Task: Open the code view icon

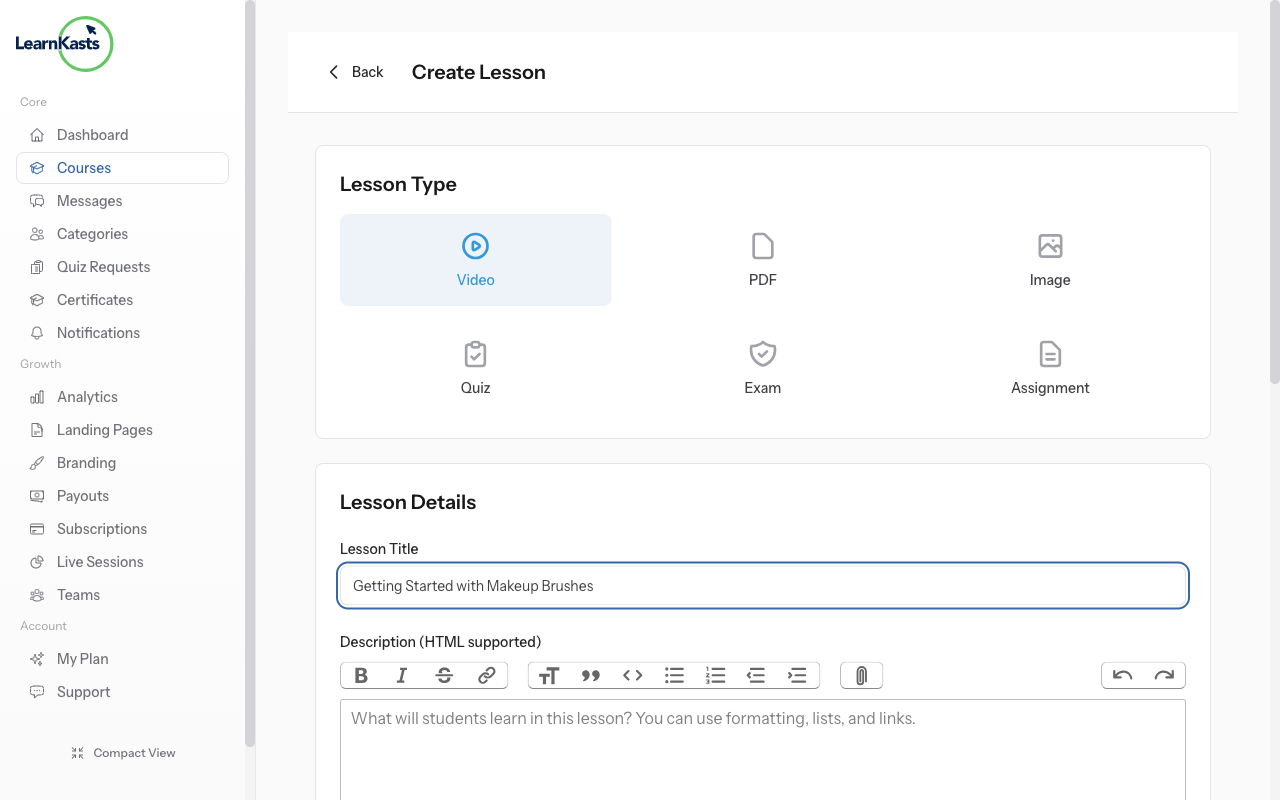Action: pyautogui.click(x=632, y=675)
